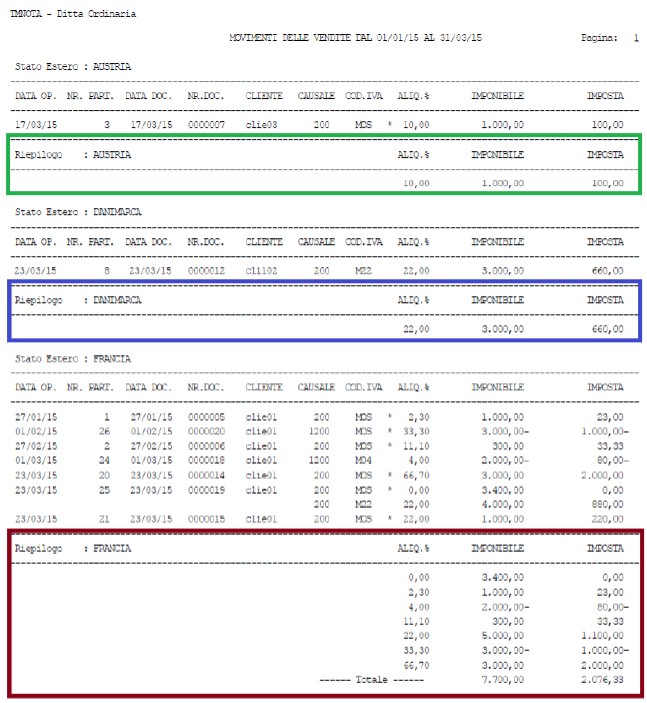
Task: Click imponibile 3.400,00 in row 0000019
Action: [502, 490]
